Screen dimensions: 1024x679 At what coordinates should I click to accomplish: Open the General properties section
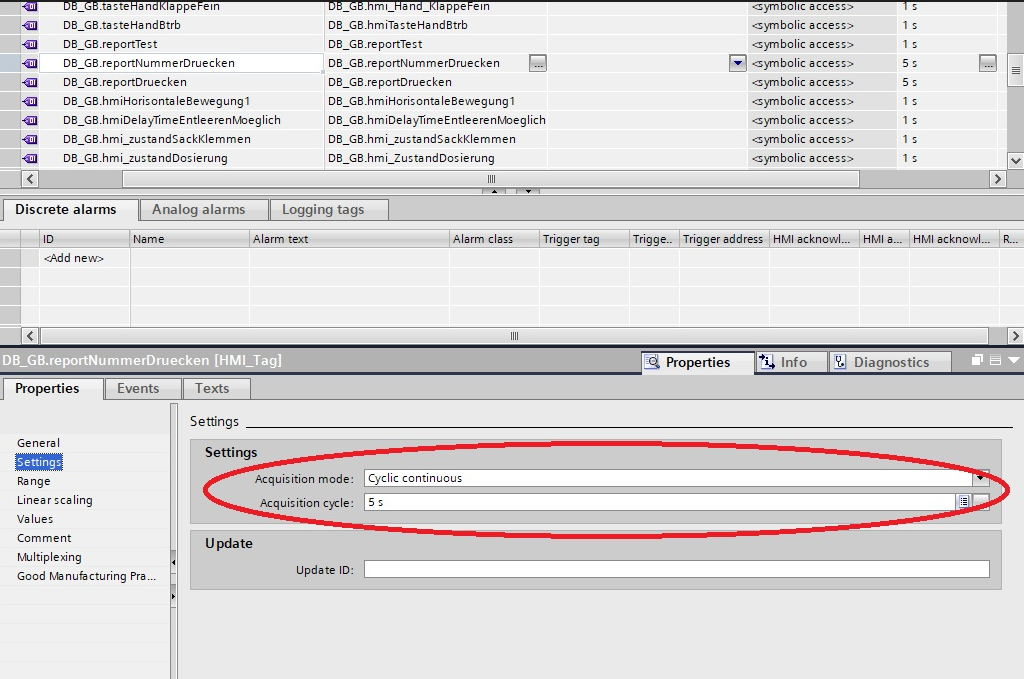pos(39,443)
